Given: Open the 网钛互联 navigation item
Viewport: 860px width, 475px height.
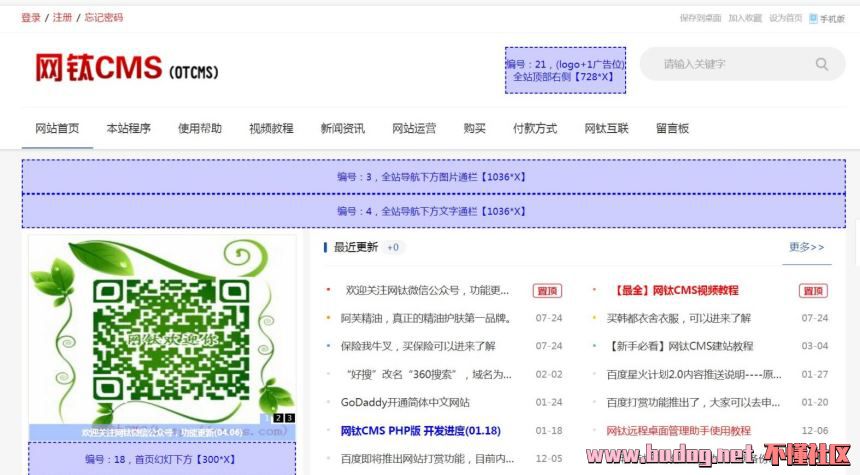Looking at the screenshot, I should click(x=606, y=128).
